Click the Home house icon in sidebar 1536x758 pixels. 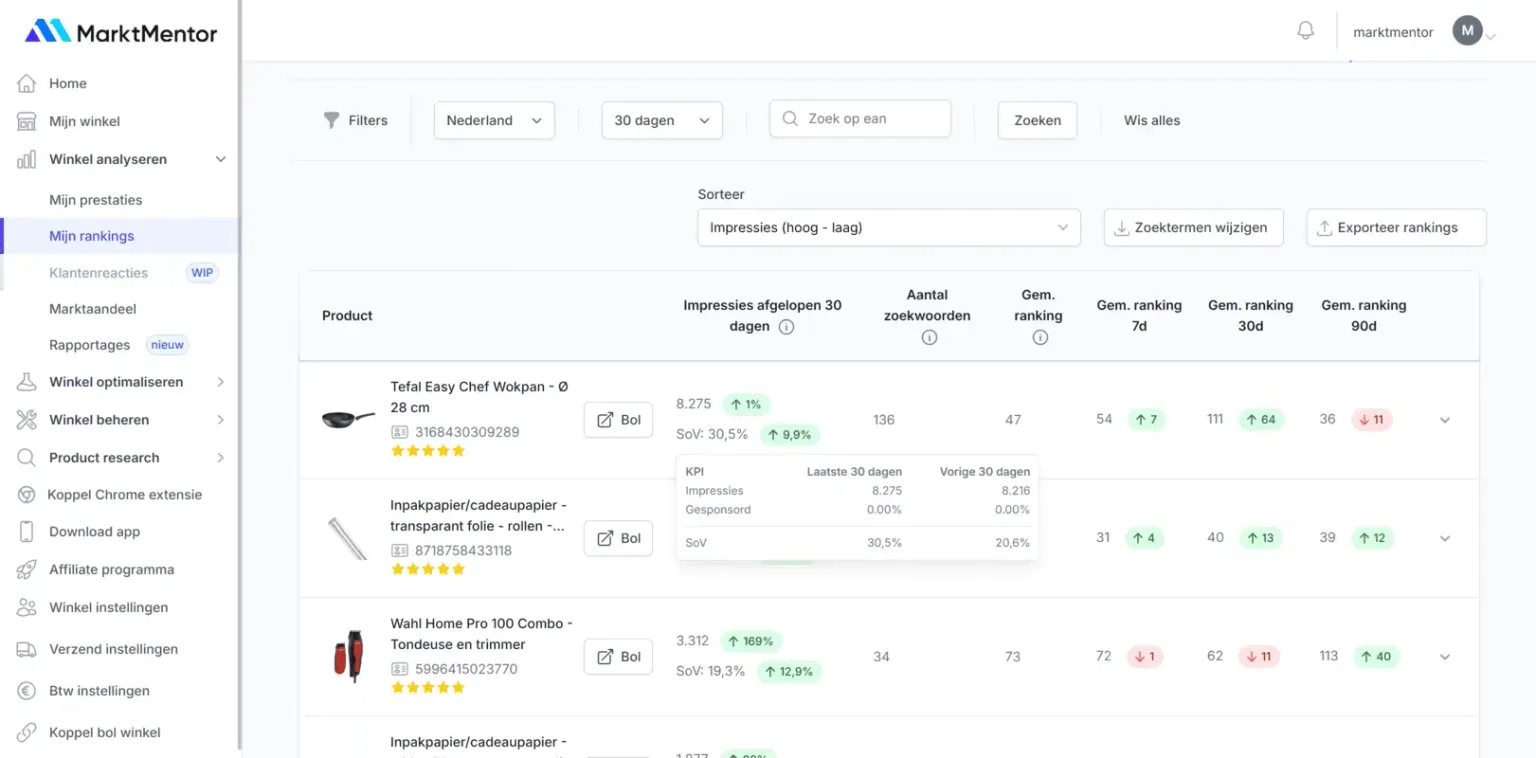tap(27, 83)
